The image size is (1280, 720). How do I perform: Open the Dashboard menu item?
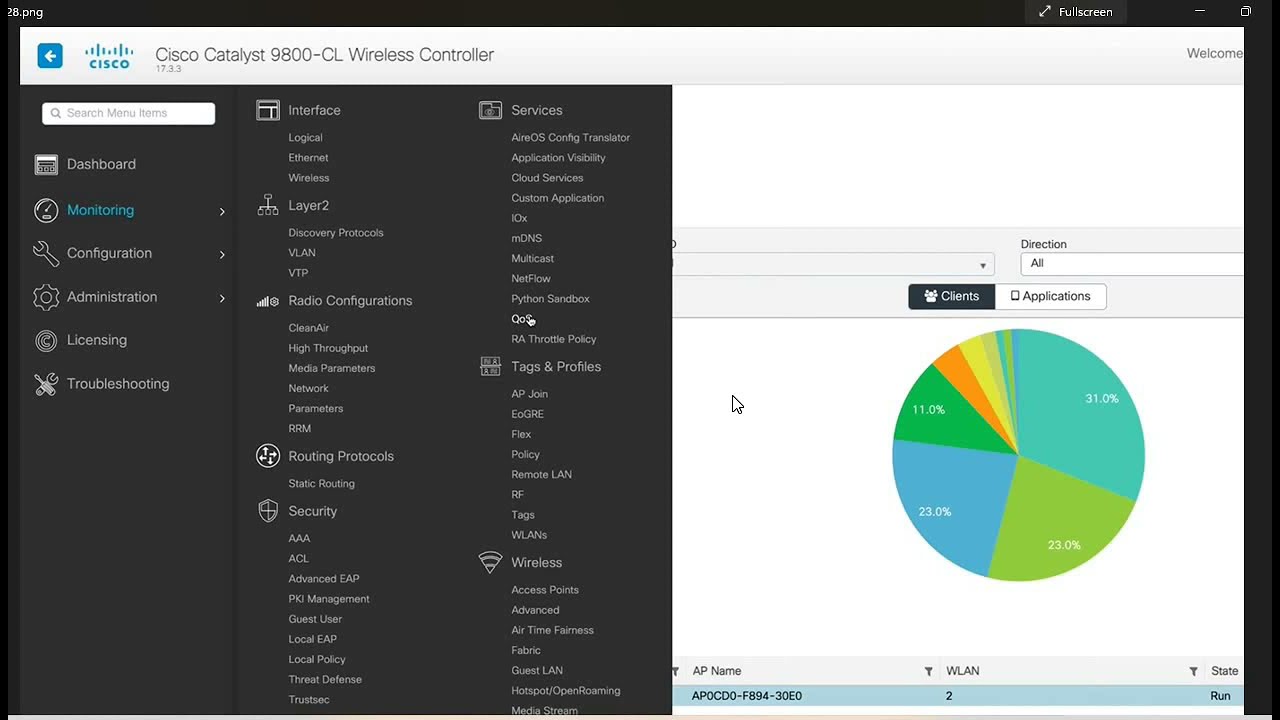click(x=101, y=164)
